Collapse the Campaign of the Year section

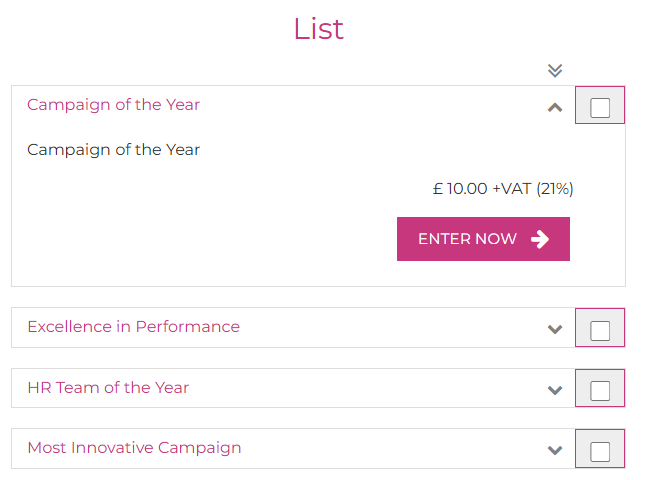pyautogui.click(x=555, y=107)
